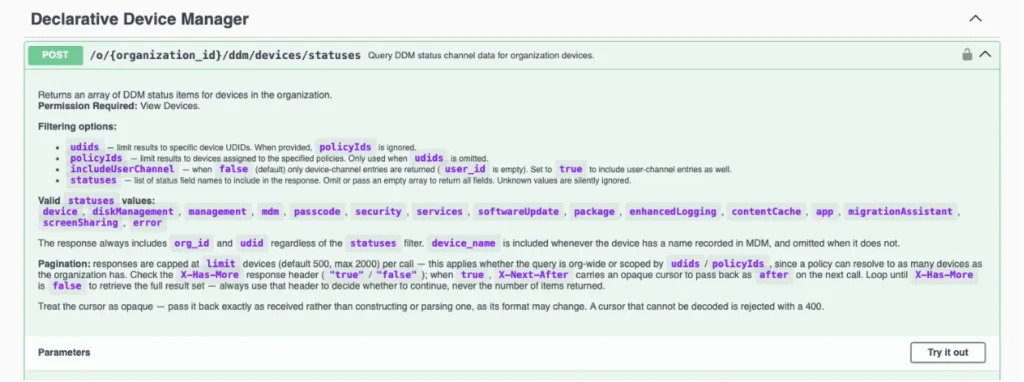This screenshot has width=1024, height=382.
Task: Click the 'enhancedLogging' status value
Action: pyautogui.click(x=673, y=212)
